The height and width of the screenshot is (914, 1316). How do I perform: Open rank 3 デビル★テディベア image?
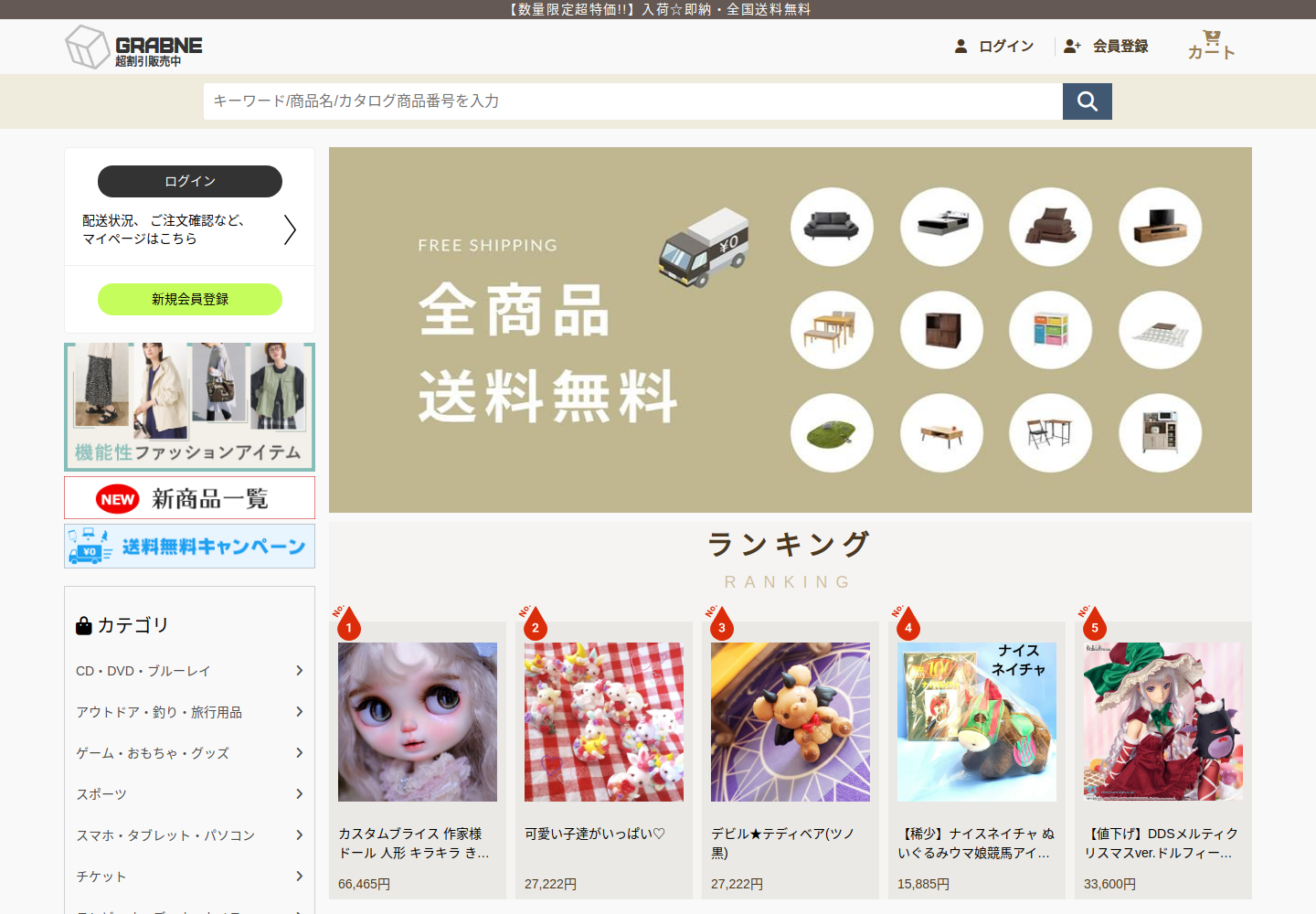[x=791, y=722]
